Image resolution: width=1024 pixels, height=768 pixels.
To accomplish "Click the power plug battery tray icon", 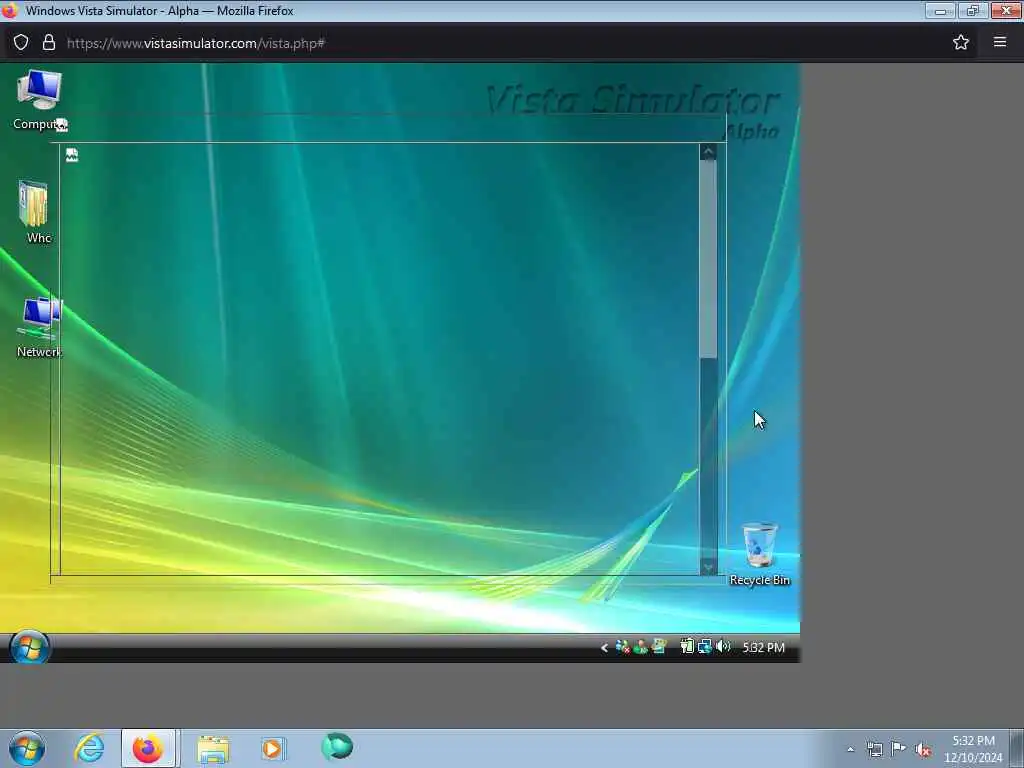I will [686, 647].
